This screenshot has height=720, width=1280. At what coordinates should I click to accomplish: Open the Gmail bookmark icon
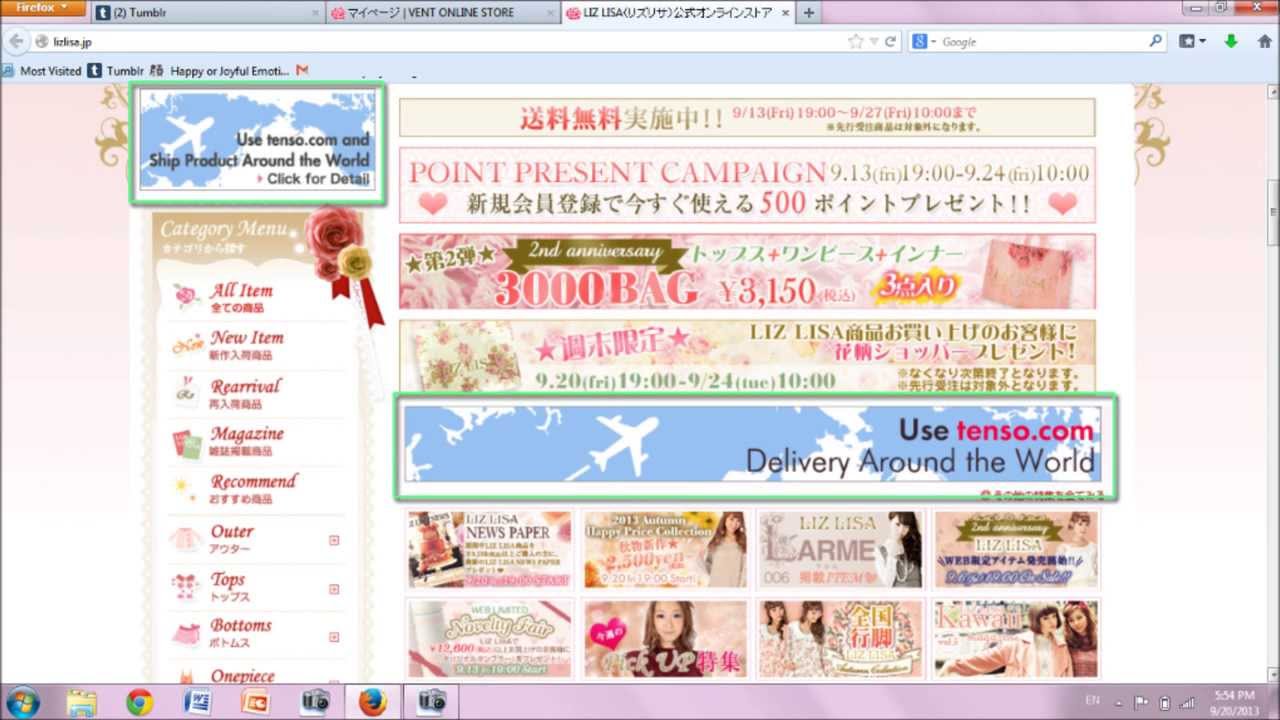[x=302, y=71]
